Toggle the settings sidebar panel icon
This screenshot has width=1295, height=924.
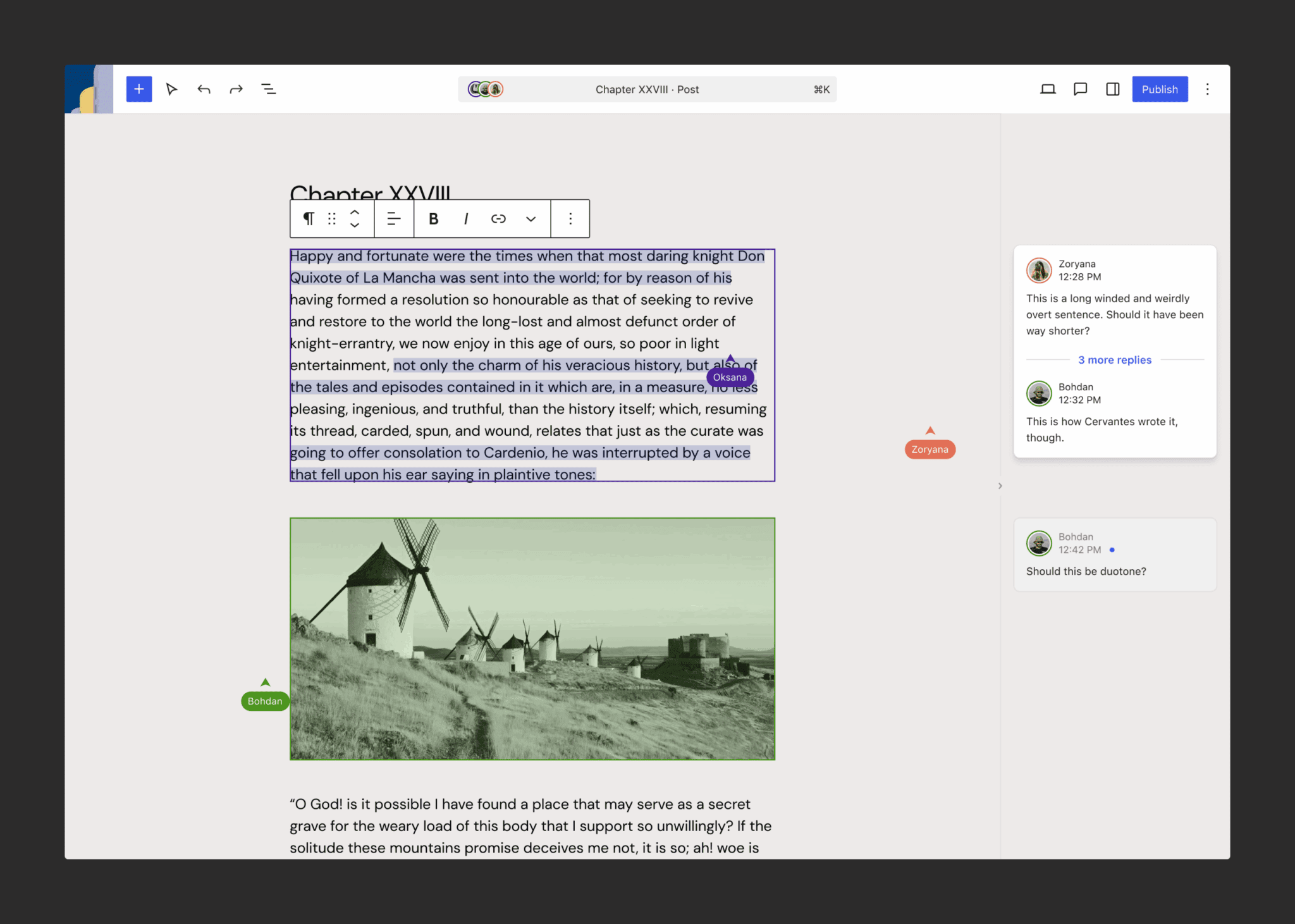click(1113, 89)
